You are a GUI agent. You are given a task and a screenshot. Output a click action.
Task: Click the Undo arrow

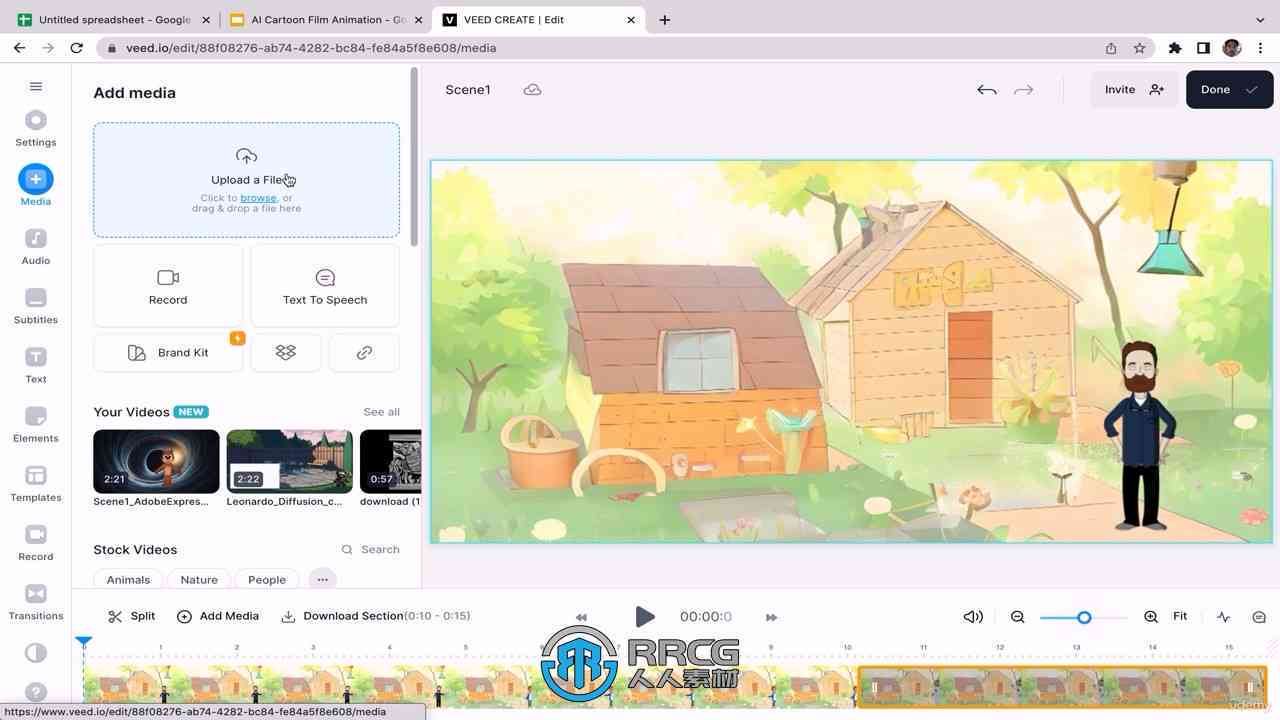[987, 89]
